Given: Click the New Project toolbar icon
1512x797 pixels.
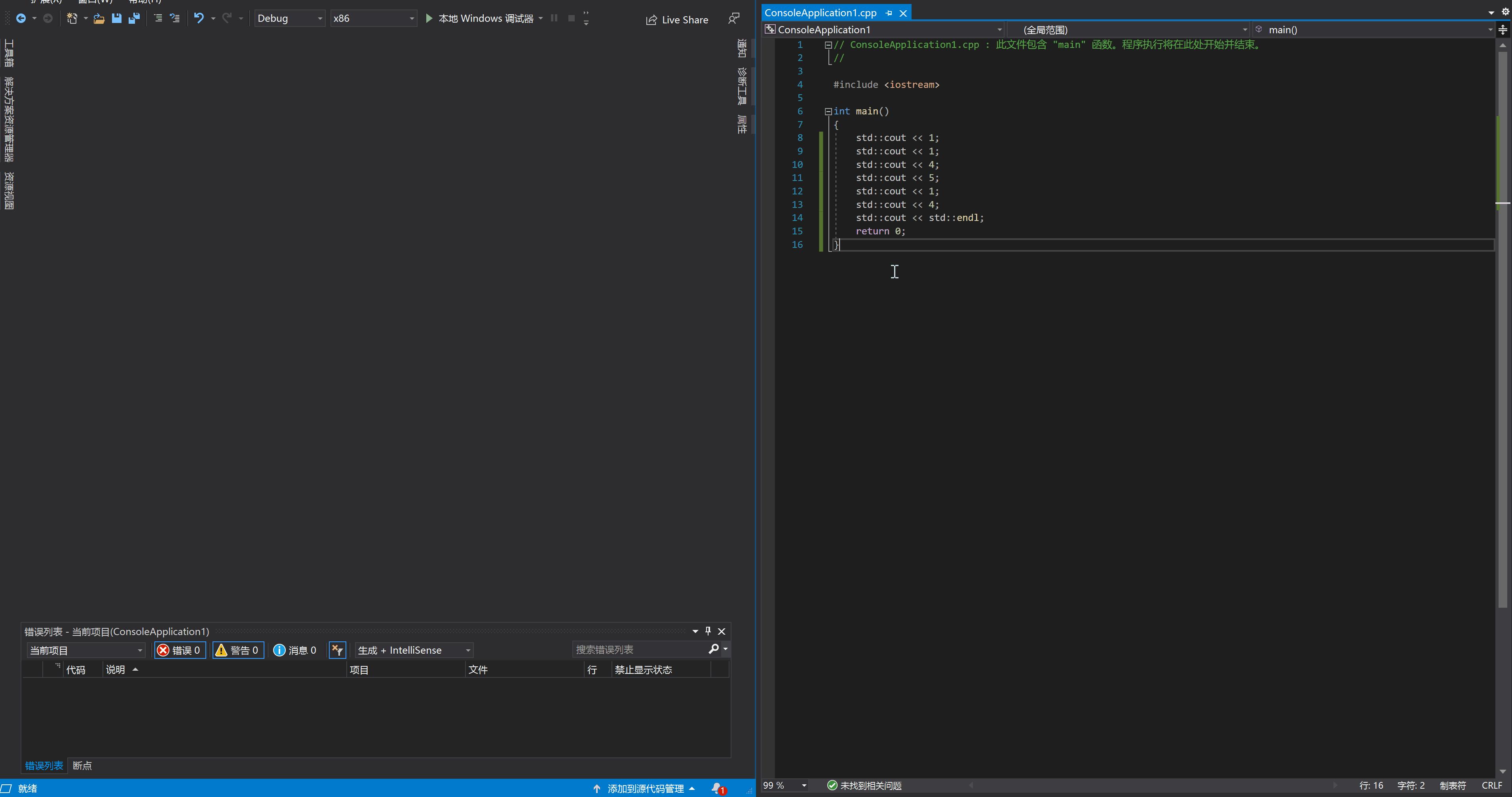Looking at the screenshot, I should (x=72, y=18).
